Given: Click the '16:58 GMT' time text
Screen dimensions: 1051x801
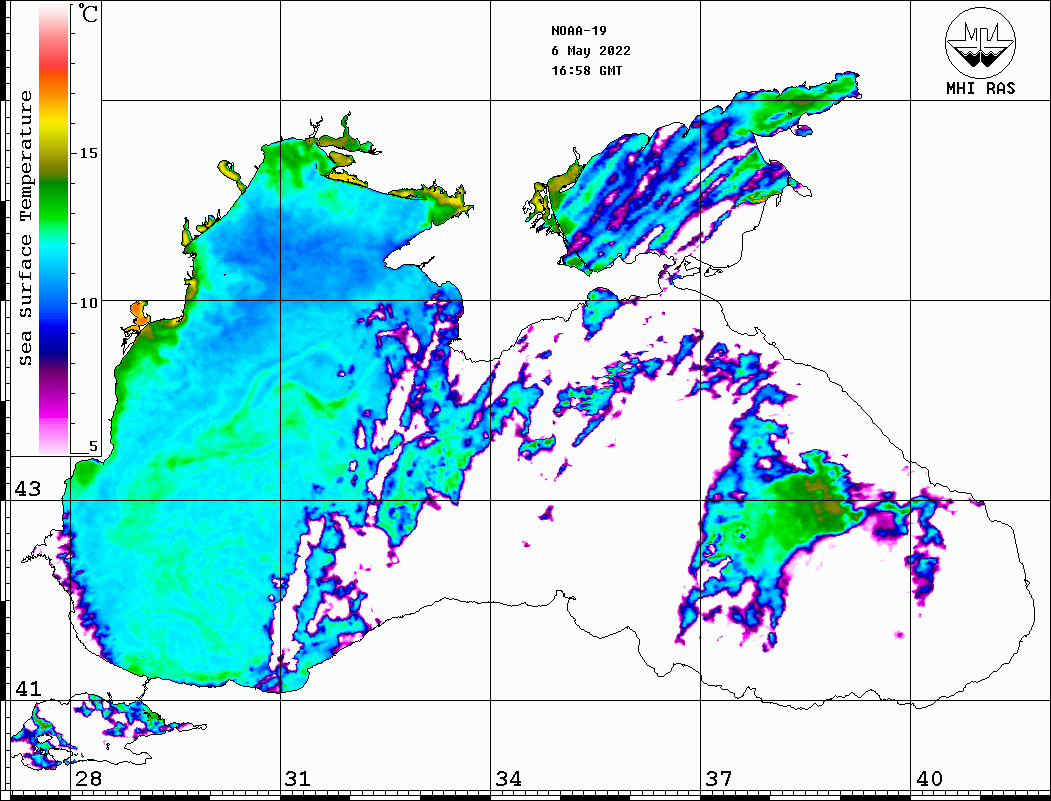Looking at the screenshot, I should pos(587,70).
